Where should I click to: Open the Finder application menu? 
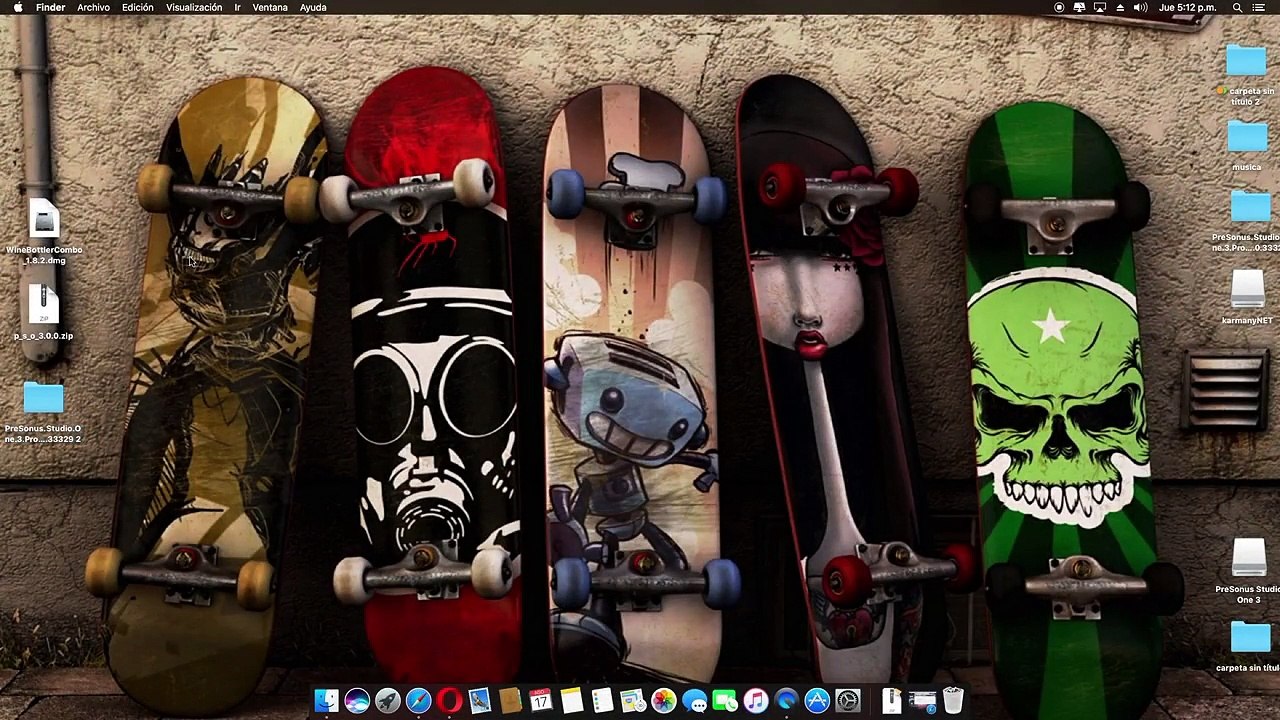[50, 7]
